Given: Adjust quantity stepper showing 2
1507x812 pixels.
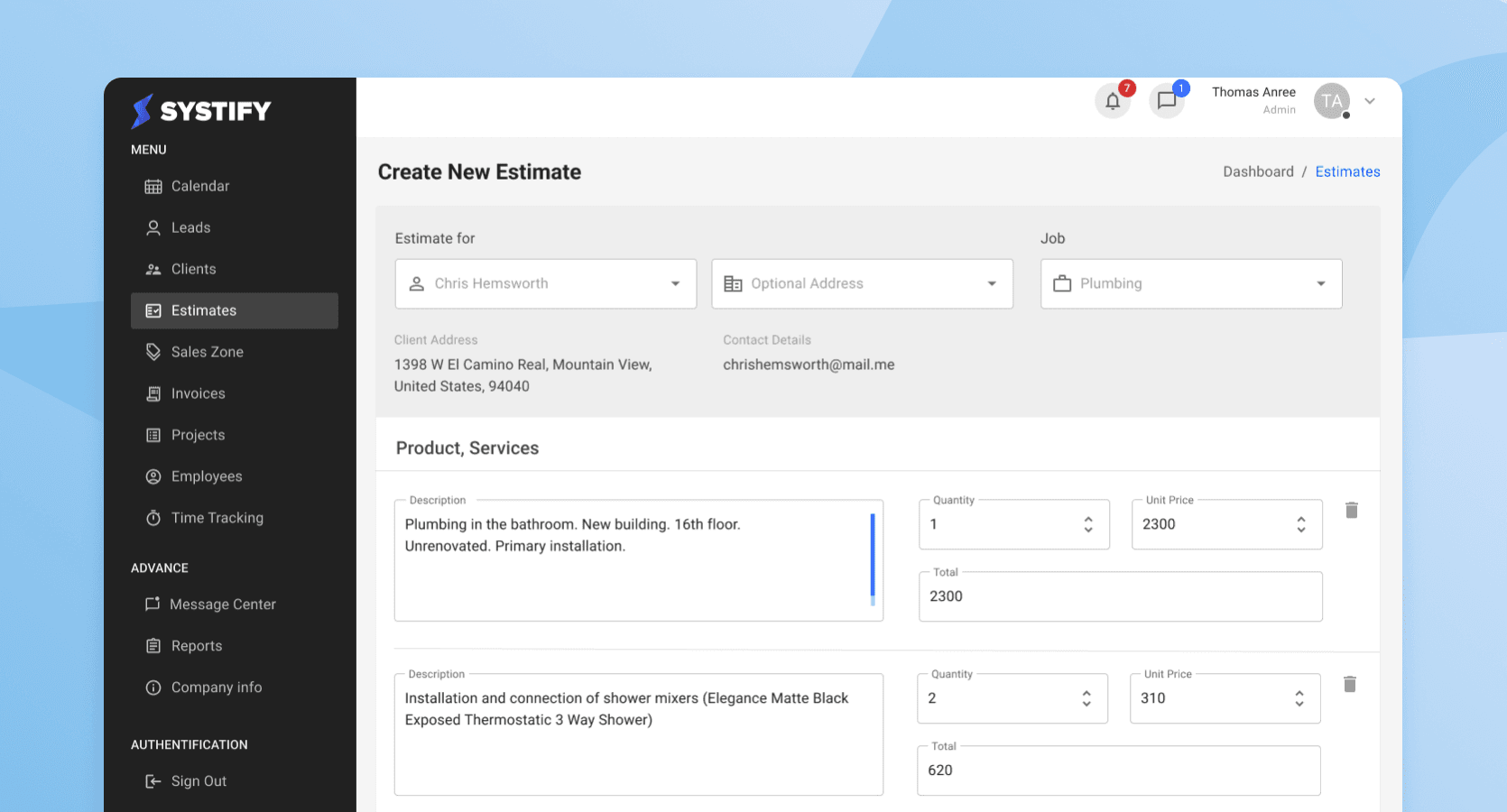Looking at the screenshot, I should pos(1086,698).
